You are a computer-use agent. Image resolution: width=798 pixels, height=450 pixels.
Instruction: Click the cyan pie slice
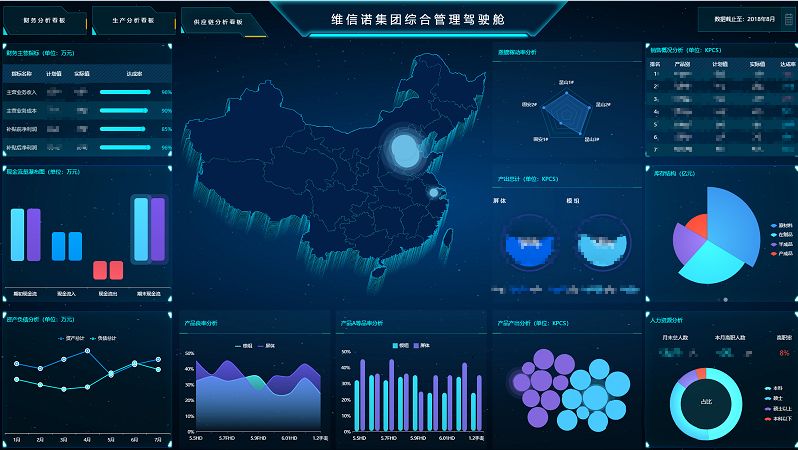coord(710,262)
